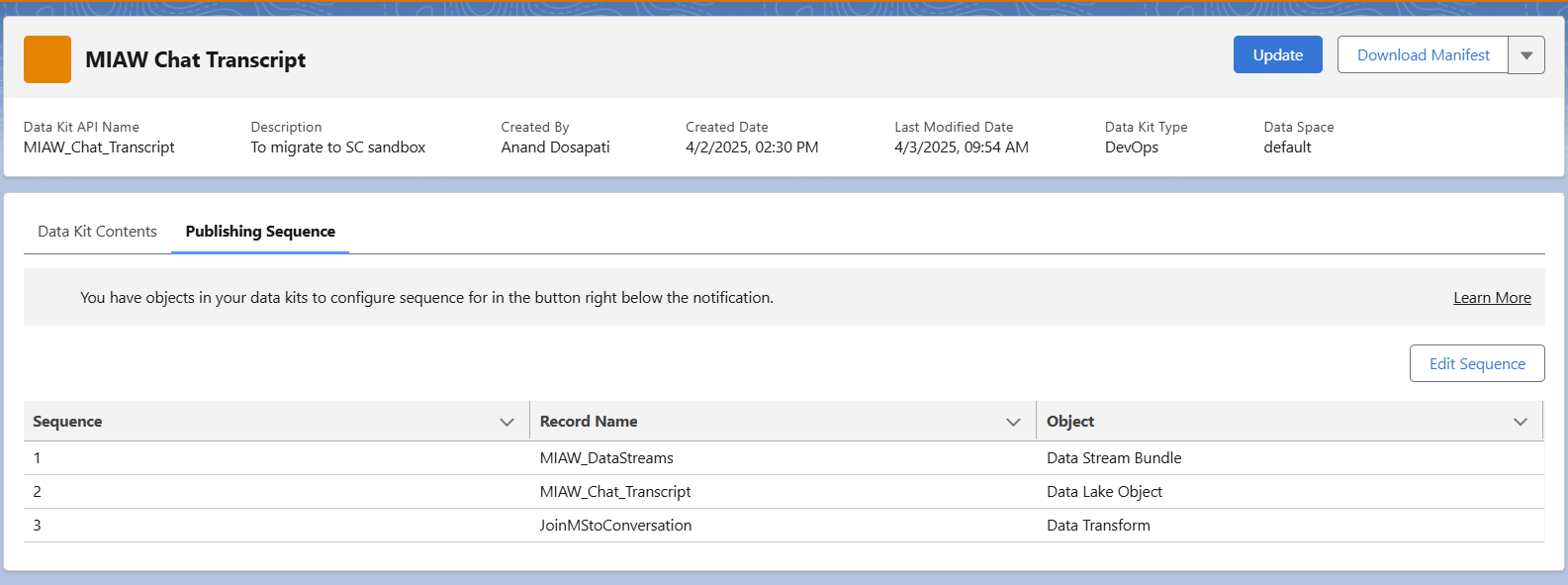Select the JoinMStoConversation record name
The image size is (1568, 585).
615,526
